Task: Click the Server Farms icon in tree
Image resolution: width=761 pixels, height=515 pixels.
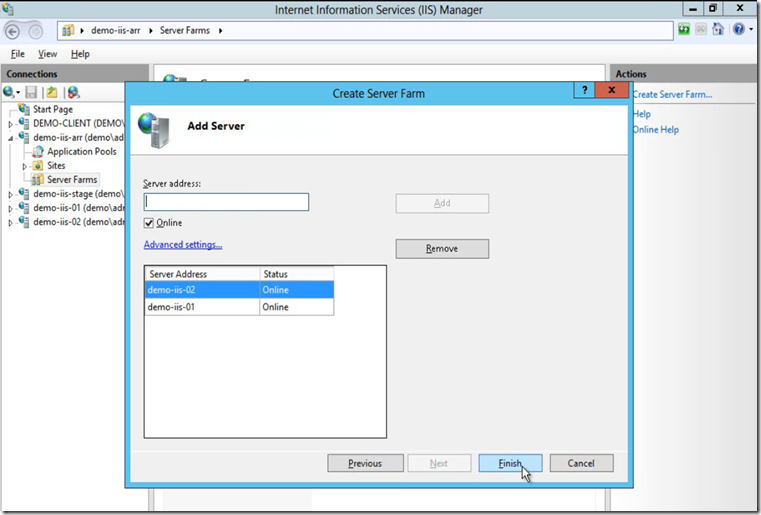Action: coord(37,180)
